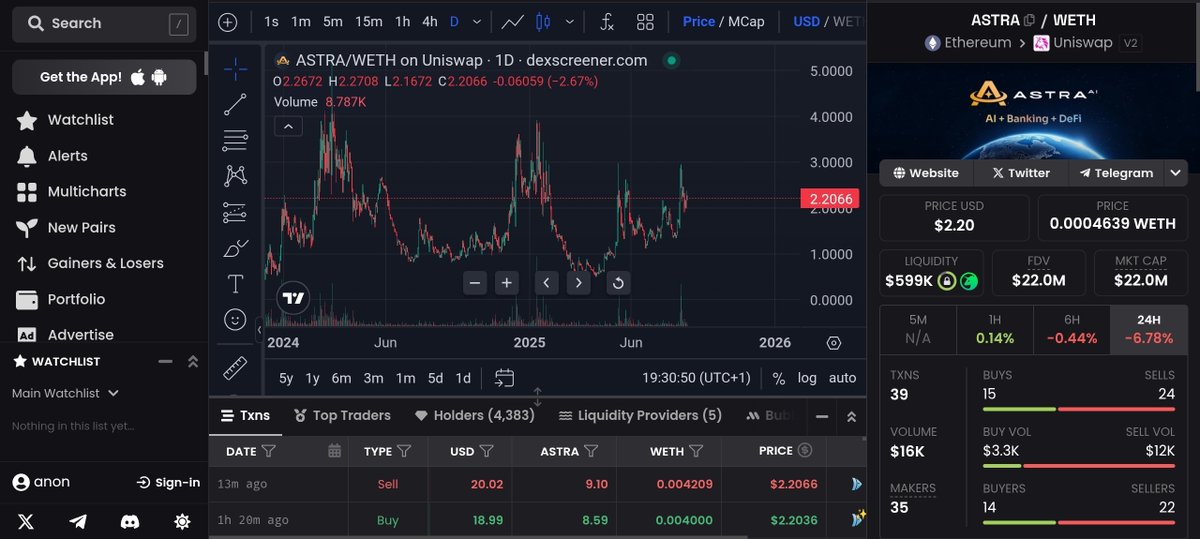Set chart range to 3m
The height and width of the screenshot is (539, 1200).
tap(373, 378)
